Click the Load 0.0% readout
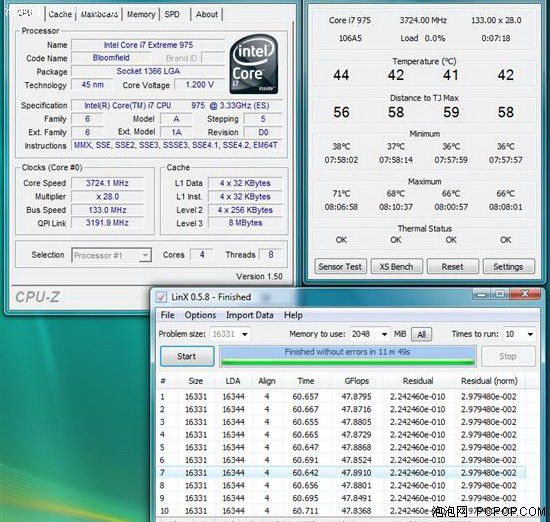The image size is (550, 522). (x=423, y=38)
